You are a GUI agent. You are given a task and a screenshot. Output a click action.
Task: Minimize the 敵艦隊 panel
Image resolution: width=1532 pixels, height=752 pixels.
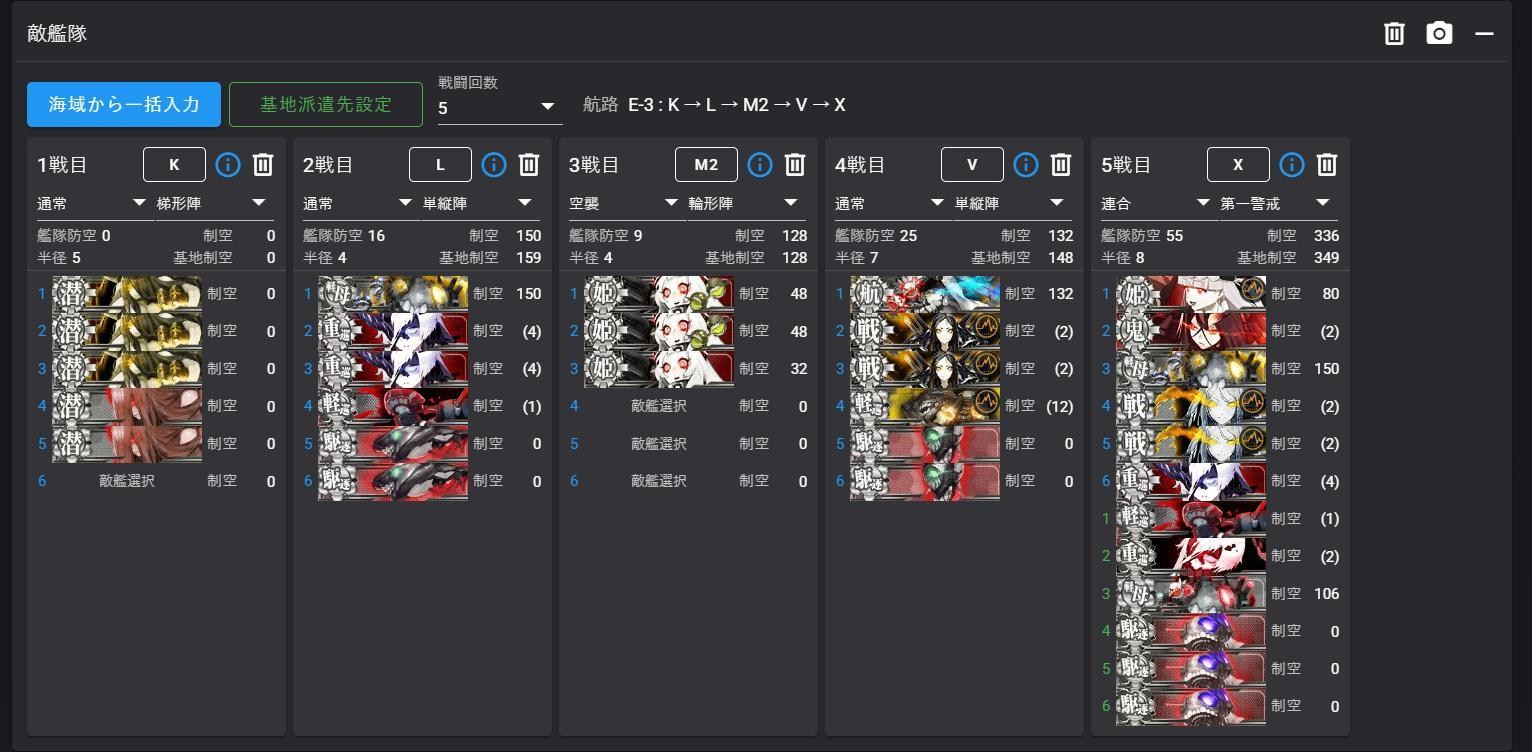click(x=1484, y=33)
